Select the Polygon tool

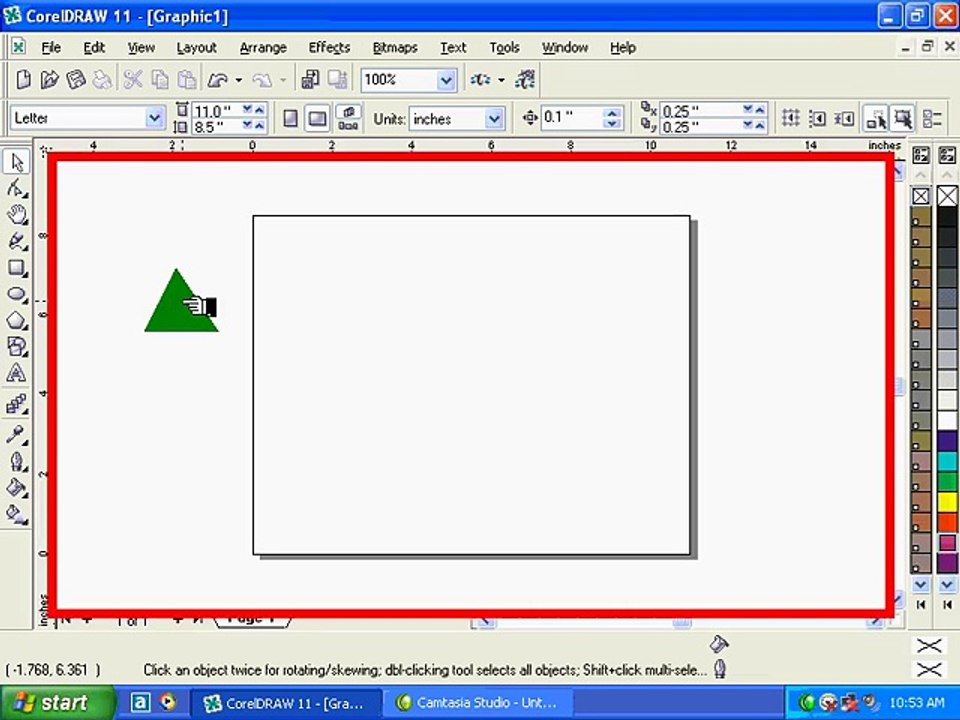(17, 320)
